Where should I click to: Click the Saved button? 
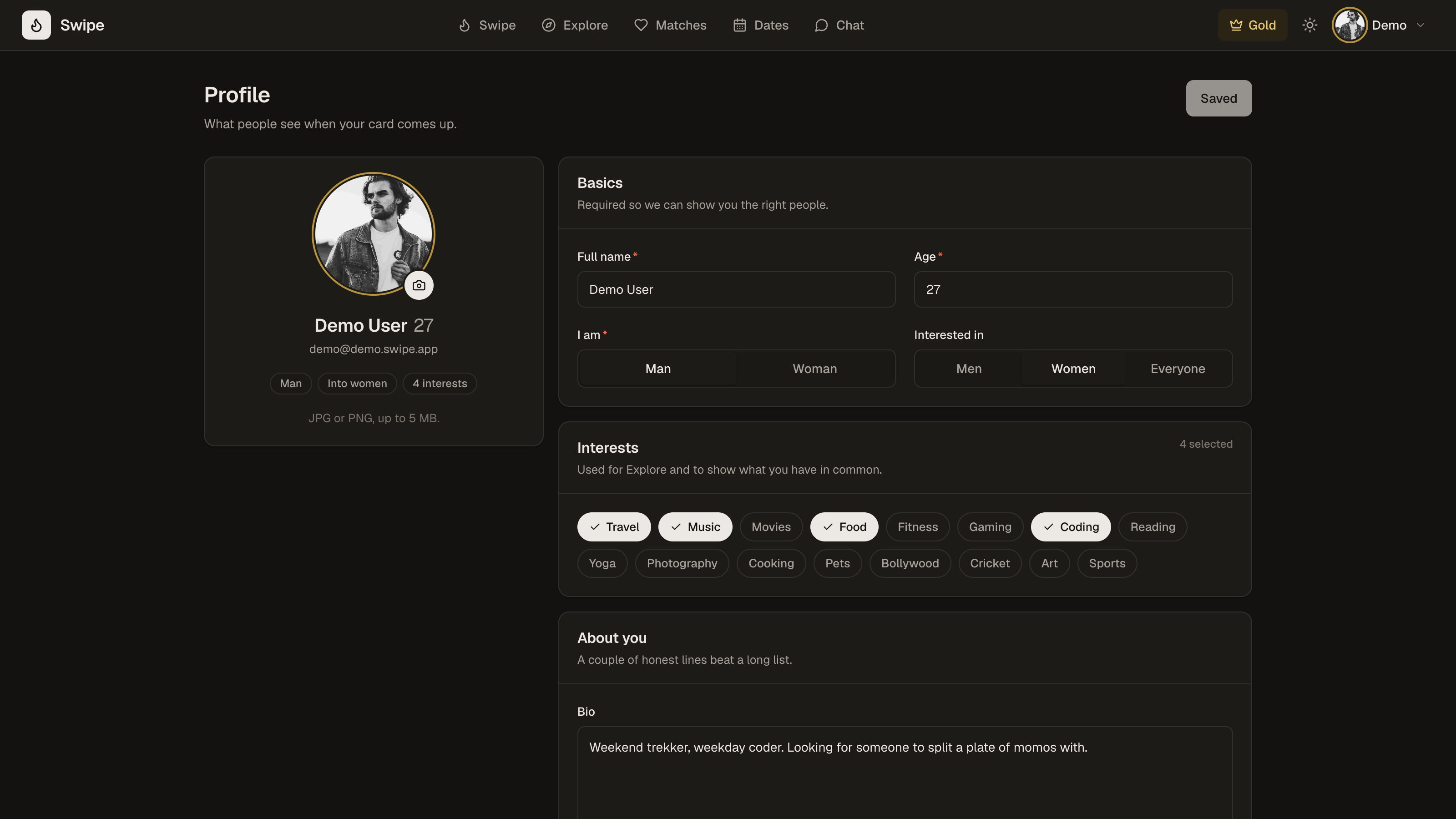pos(1218,98)
